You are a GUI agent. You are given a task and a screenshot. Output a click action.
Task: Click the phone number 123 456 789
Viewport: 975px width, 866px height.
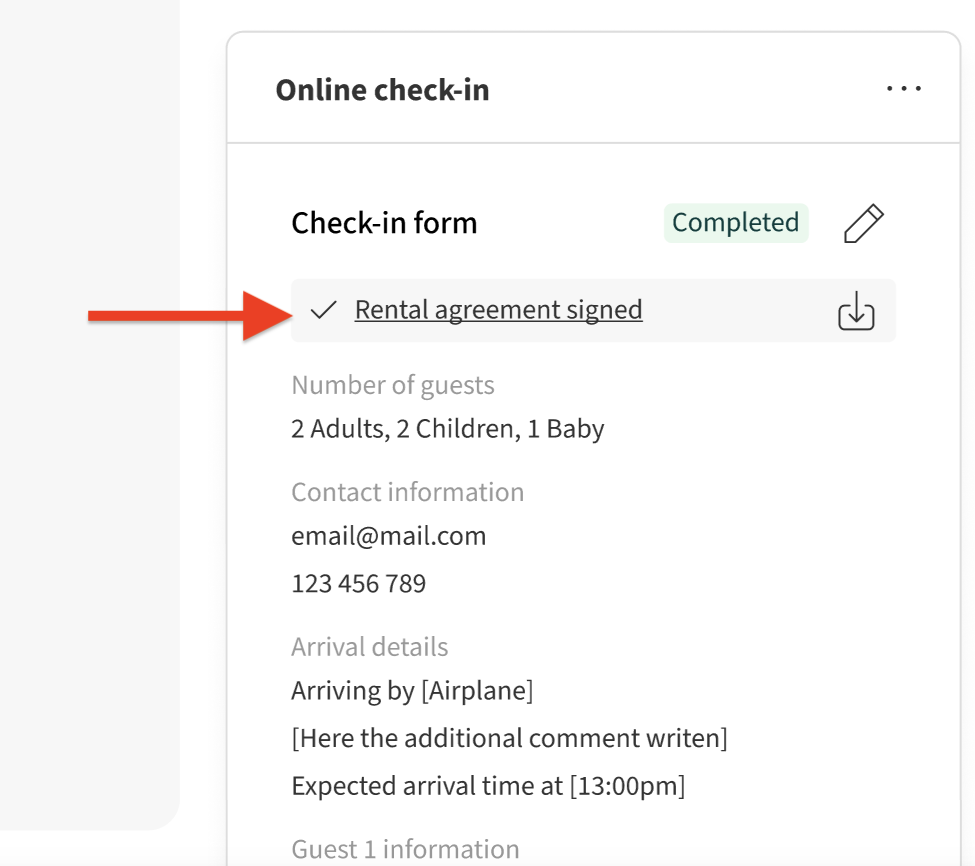click(x=358, y=583)
